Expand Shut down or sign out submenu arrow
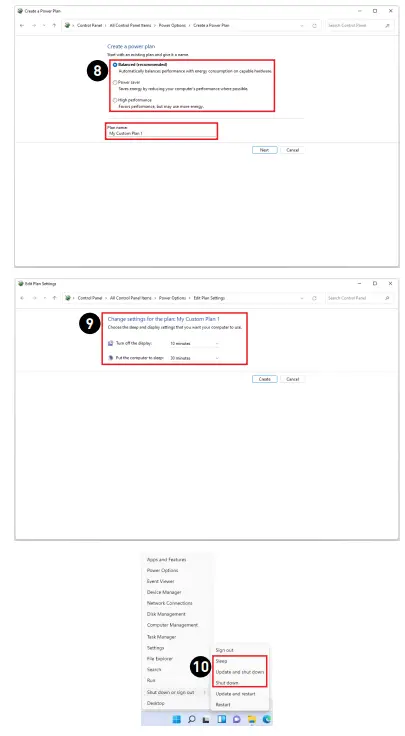The width and height of the screenshot is (405, 736). pyautogui.click(x=205, y=692)
